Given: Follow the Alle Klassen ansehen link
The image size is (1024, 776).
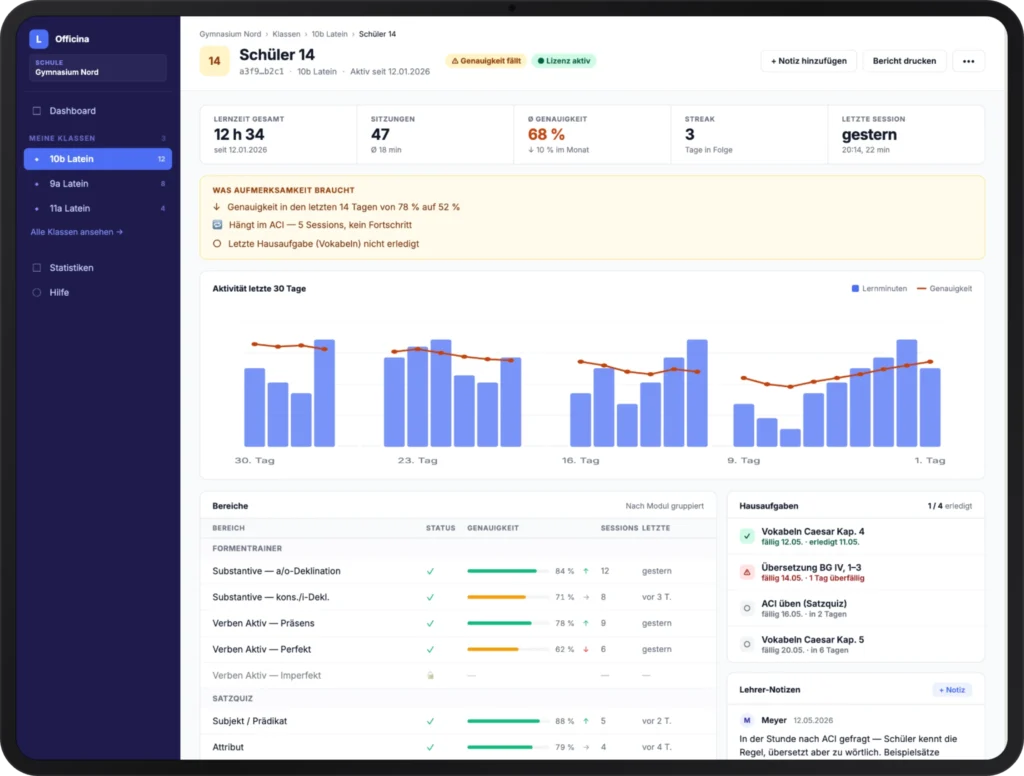Looking at the screenshot, I should (x=76, y=232).
